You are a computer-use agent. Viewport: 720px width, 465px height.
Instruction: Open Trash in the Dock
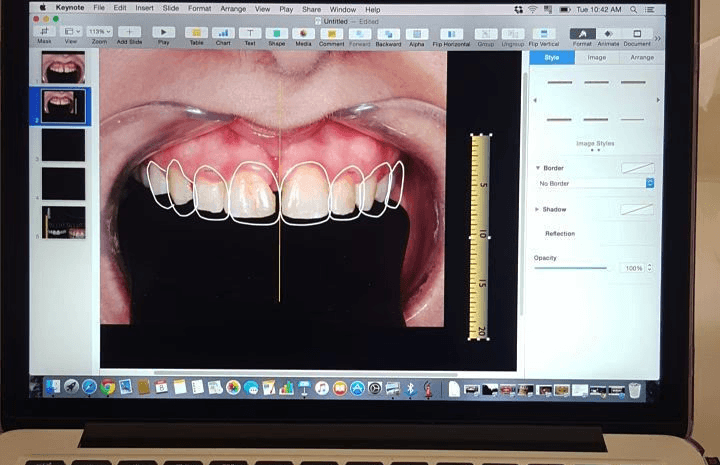point(635,391)
